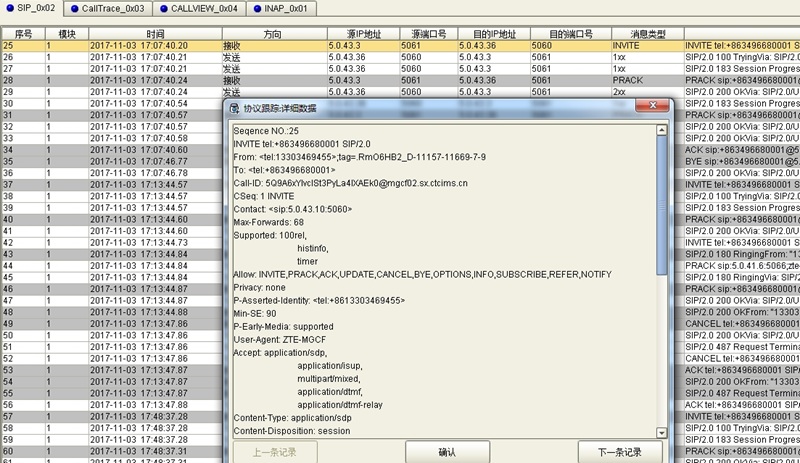
Task: Switch to the SIP_0x02 tab
Action: point(32,8)
